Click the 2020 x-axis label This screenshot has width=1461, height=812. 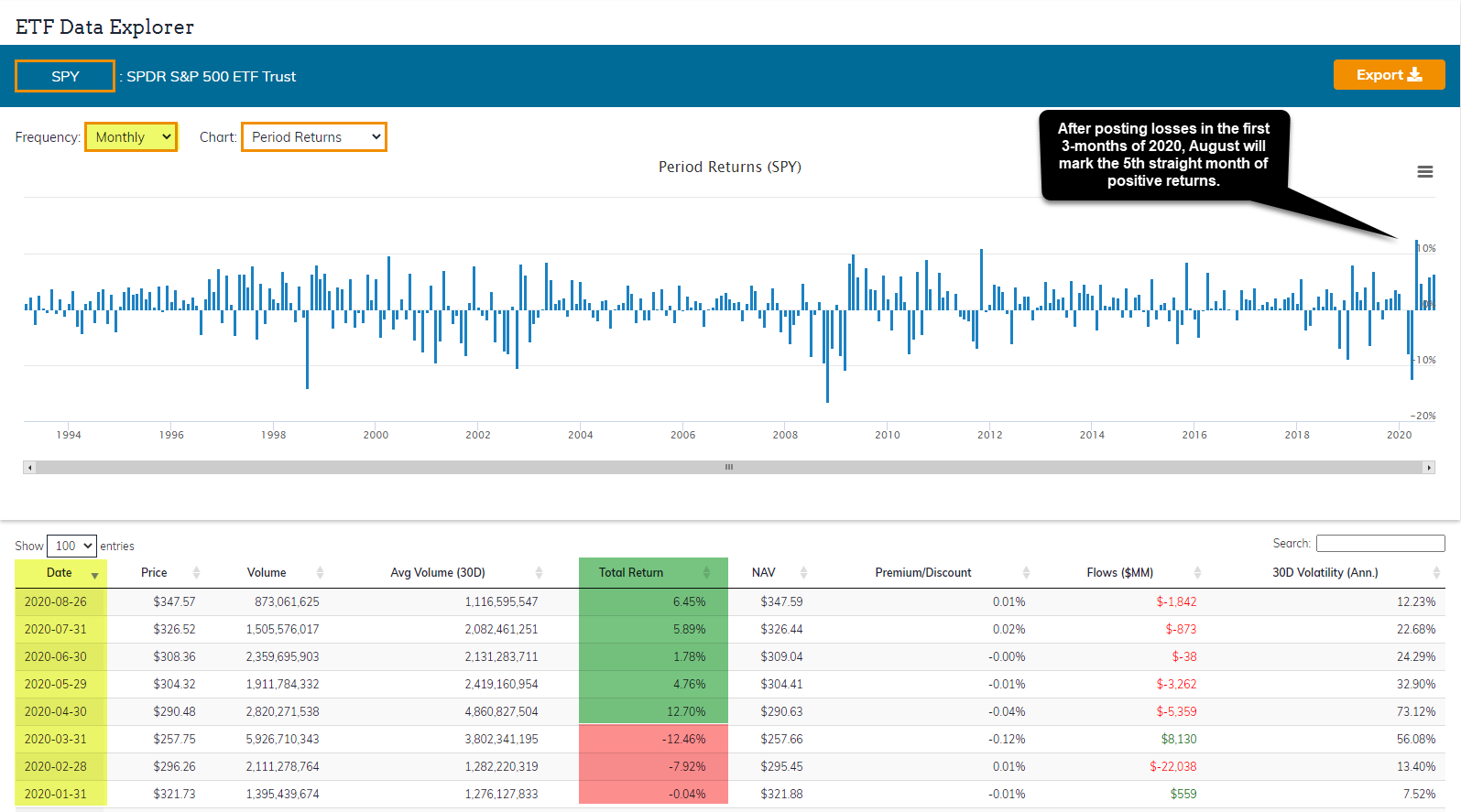point(1399,435)
